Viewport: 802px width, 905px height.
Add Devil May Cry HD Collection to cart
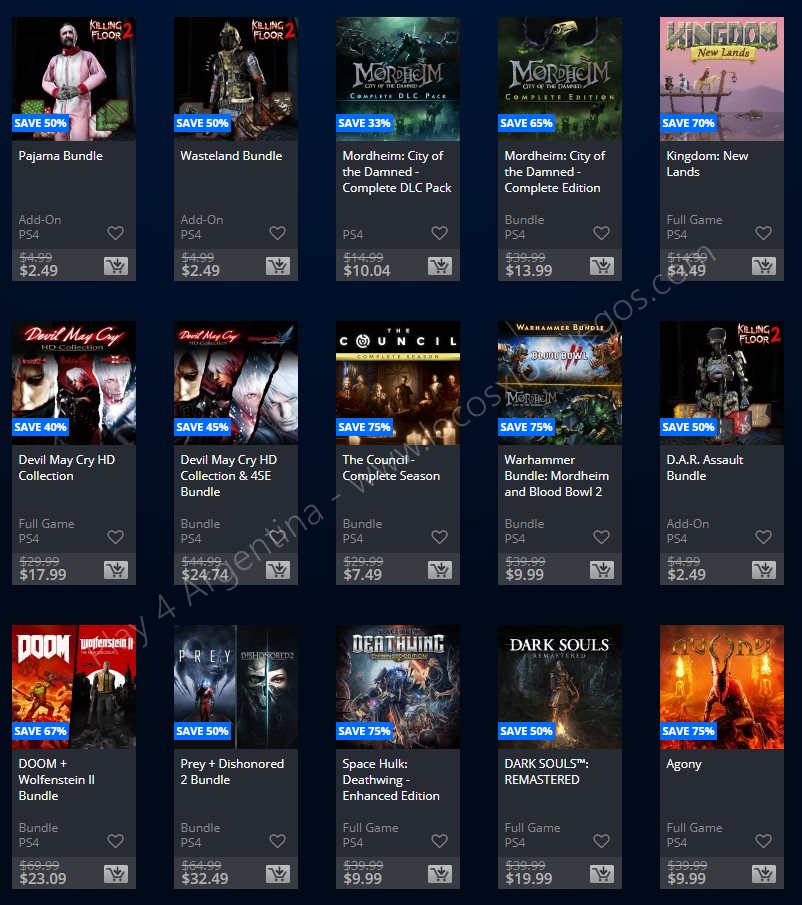tap(116, 570)
